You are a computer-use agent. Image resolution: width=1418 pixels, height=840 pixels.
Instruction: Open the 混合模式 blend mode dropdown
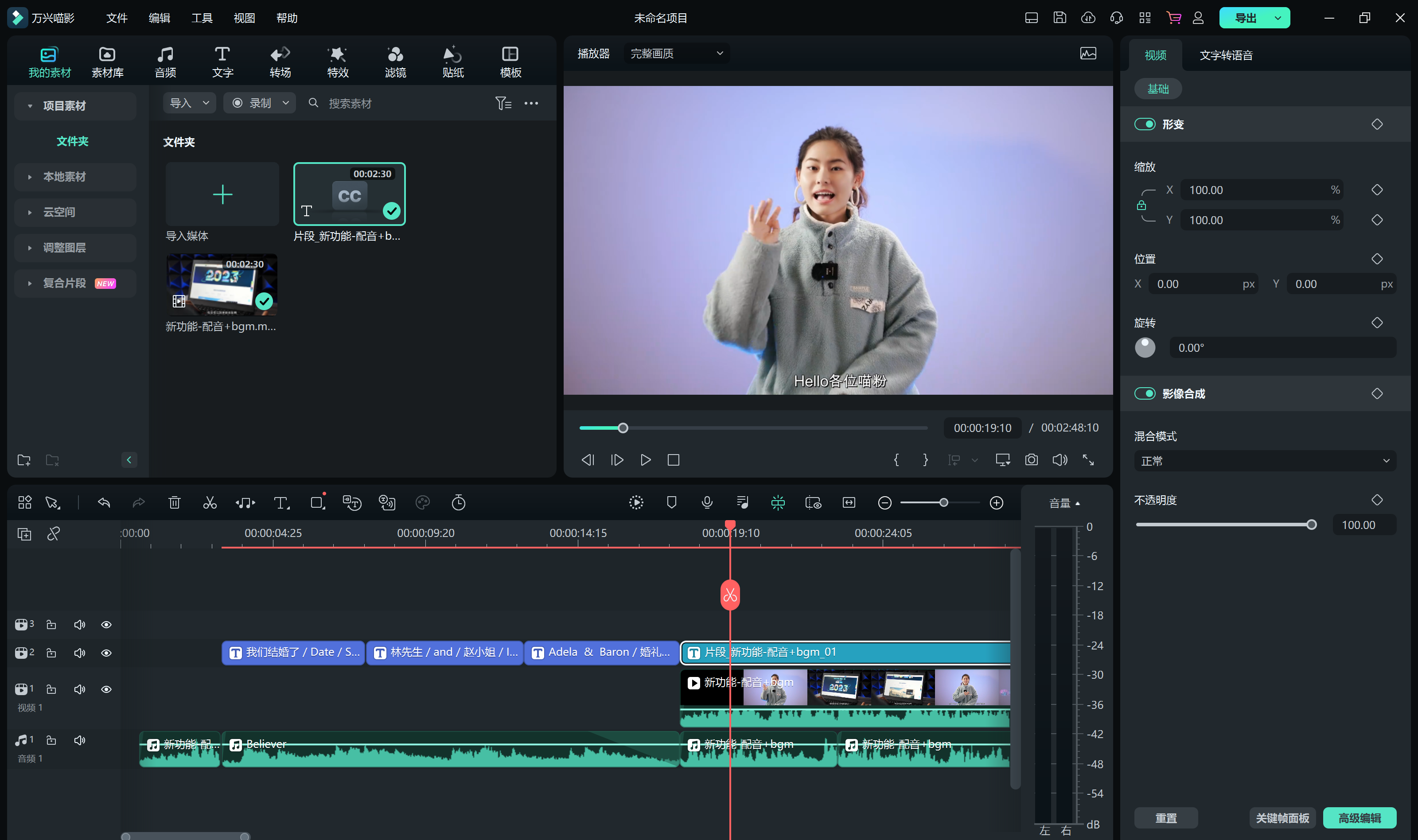pos(1265,461)
